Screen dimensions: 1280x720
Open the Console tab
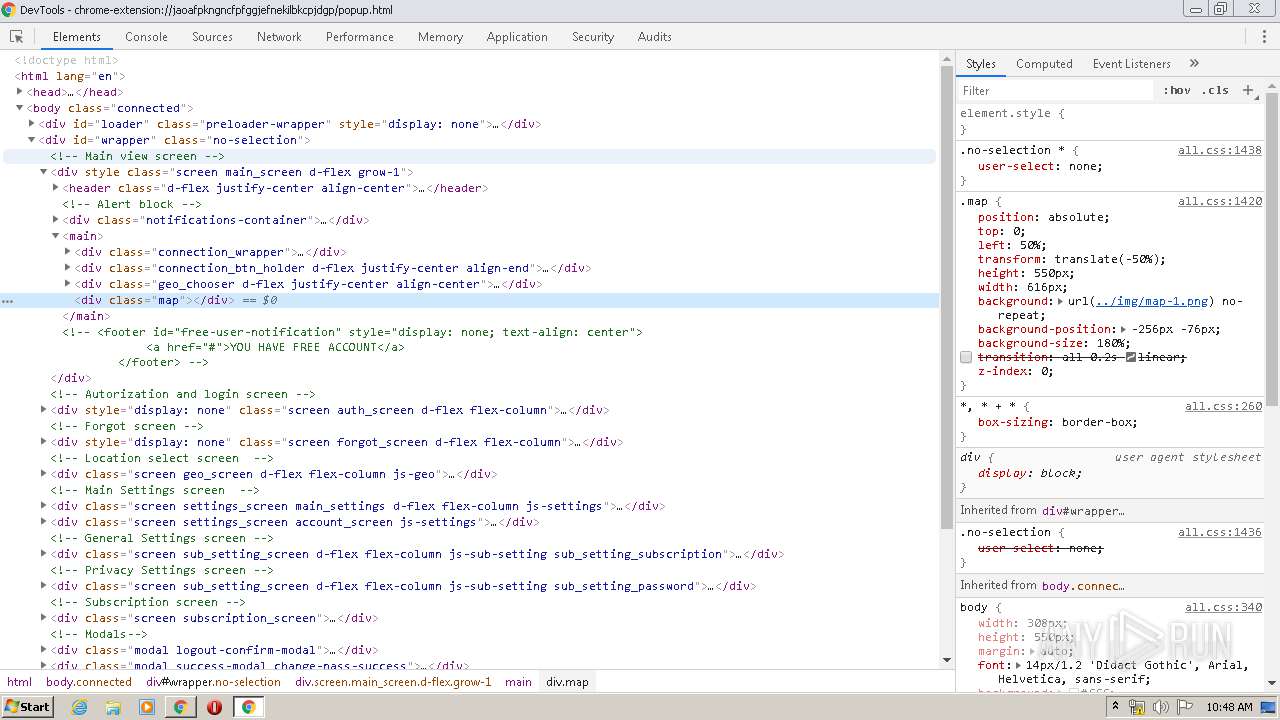click(146, 36)
